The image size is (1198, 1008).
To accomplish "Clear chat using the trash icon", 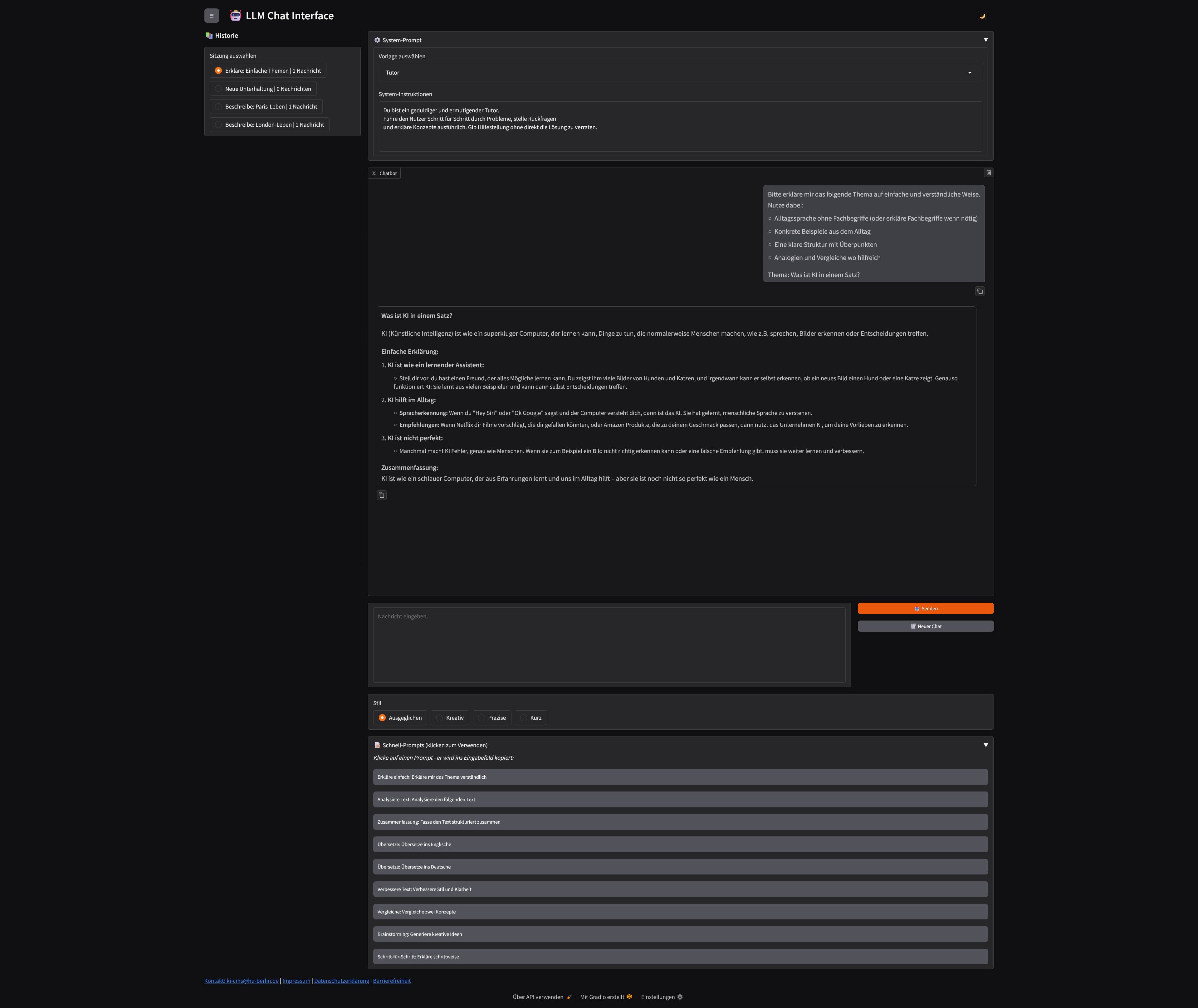I will pos(988,172).
